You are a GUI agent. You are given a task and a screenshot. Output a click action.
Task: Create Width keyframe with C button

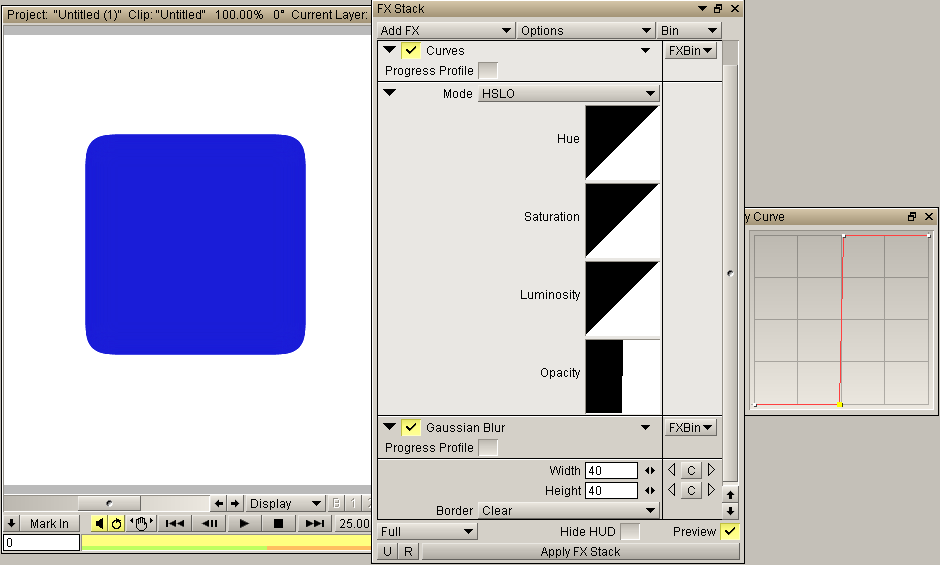tap(691, 470)
